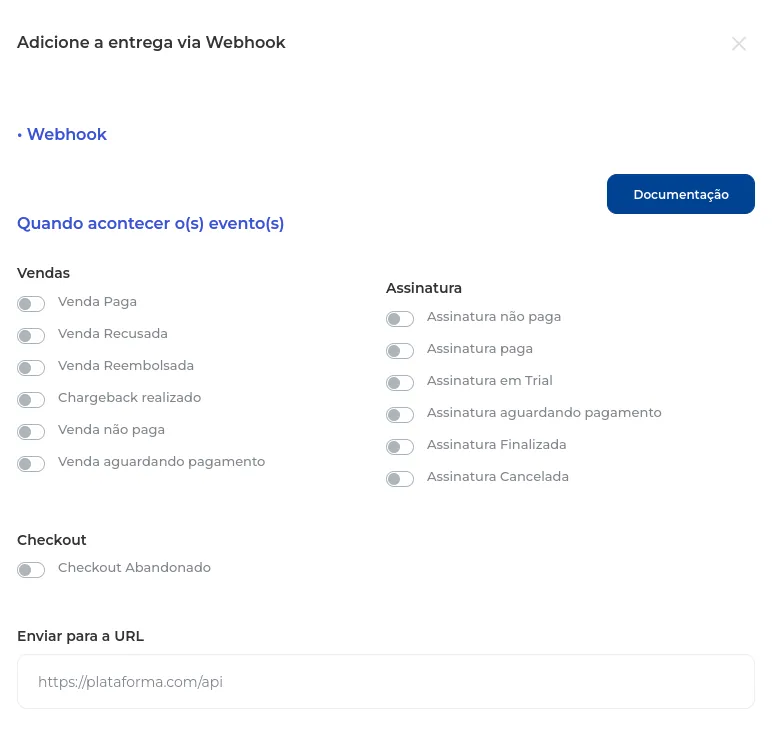
Task: Click 'Adicione a entrega via Webhook' title
Action: pos(151,42)
